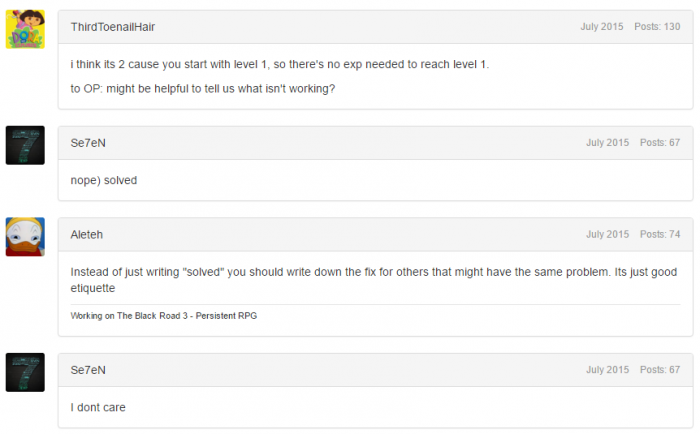Click the "to OP: might be helpful" line
This screenshot has height=434, width=700.
point(203,89)
